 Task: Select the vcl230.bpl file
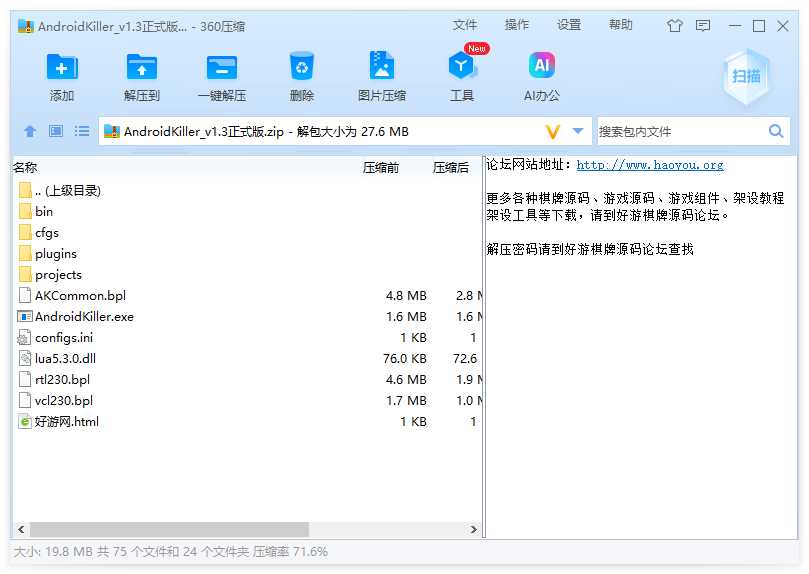click(x=247, y=401)
